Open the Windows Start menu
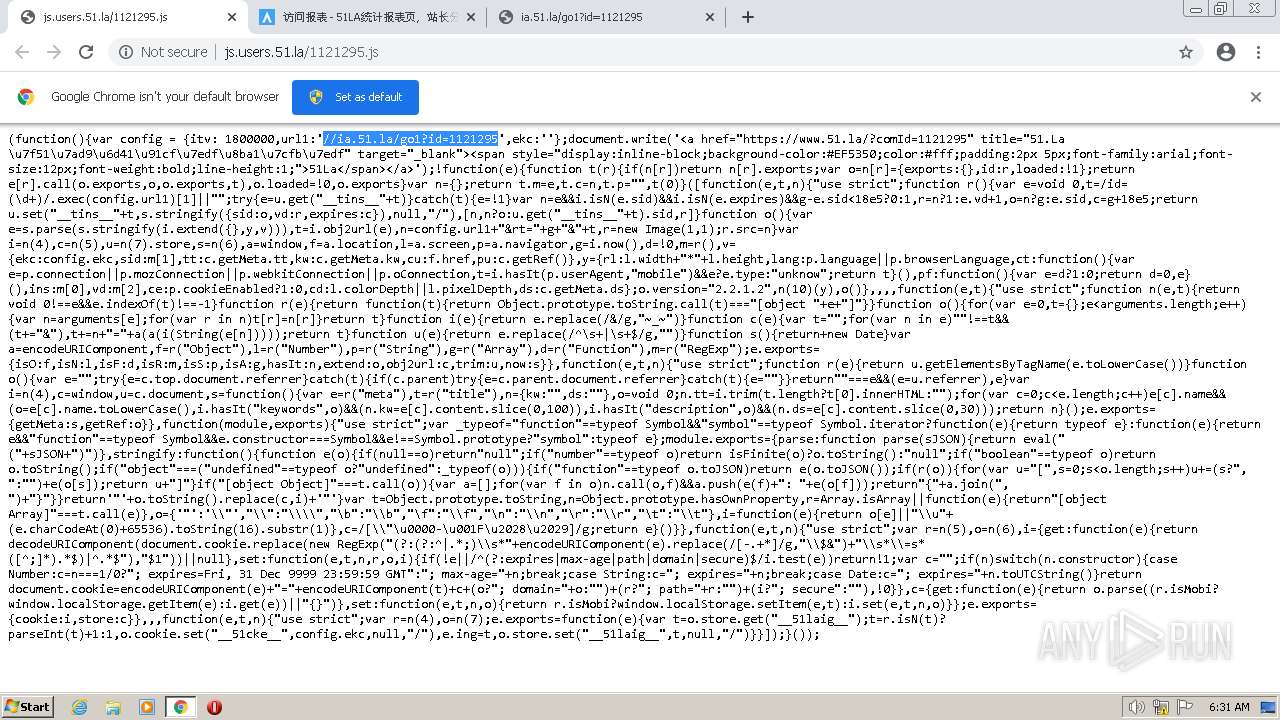Image resolution: width=1280 pixels, height=720 pixels. pyautogui.click(x=28, y=706)
